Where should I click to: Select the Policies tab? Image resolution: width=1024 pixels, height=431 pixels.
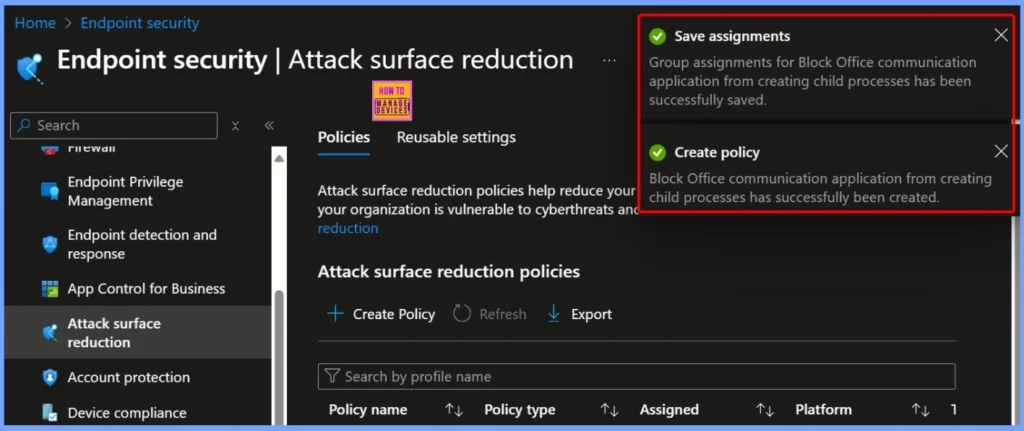pyautogui.click(x=343, y=137)
